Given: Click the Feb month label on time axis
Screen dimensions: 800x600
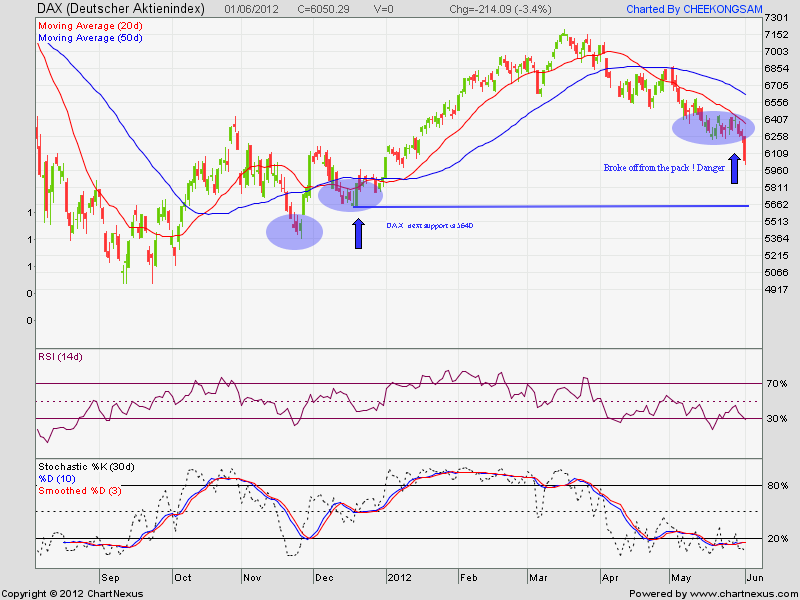Looking at the screenshot, I should (469, 578).
